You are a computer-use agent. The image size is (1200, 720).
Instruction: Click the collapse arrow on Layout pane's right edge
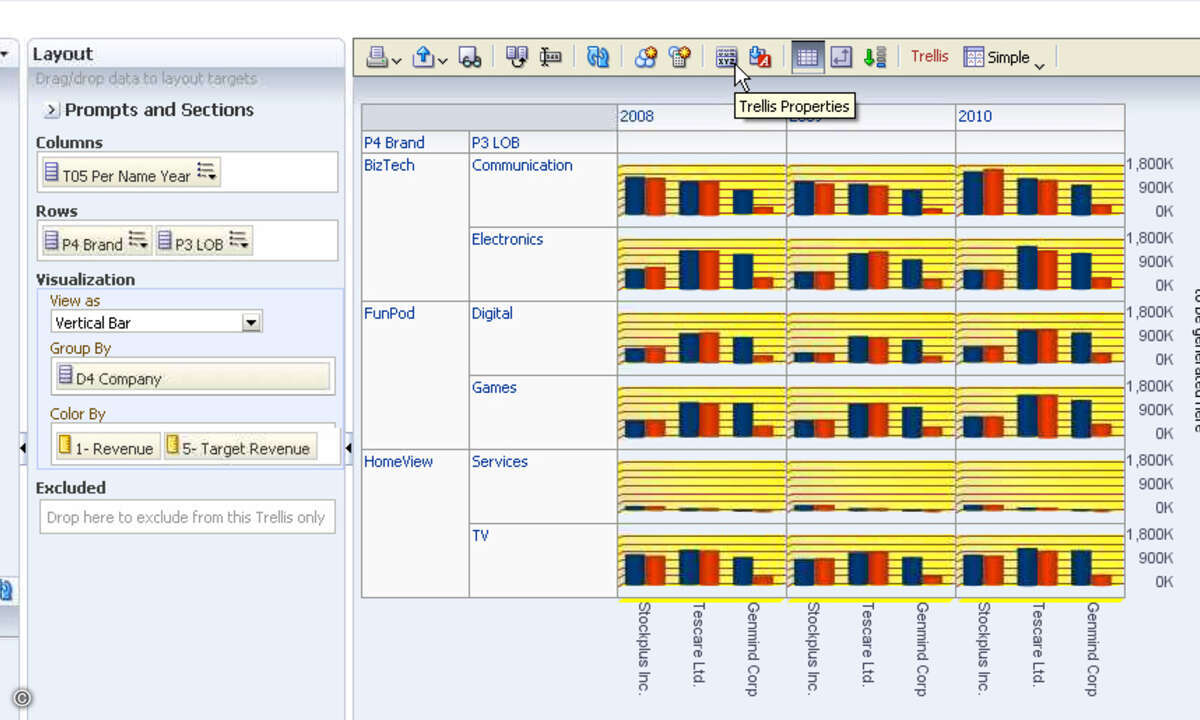click(x=348, y=448)
